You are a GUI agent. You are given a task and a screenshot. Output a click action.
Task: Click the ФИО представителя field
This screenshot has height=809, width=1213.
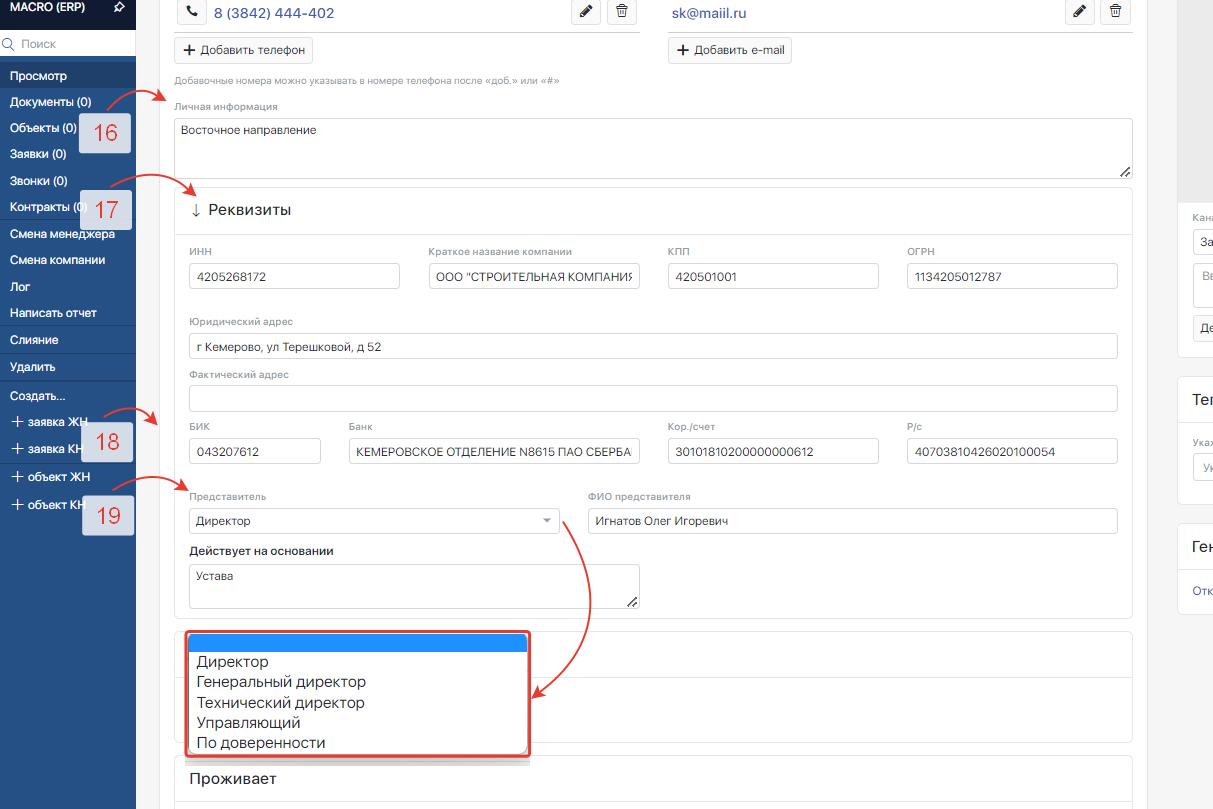pyautogui.click(x=852, y=521)
